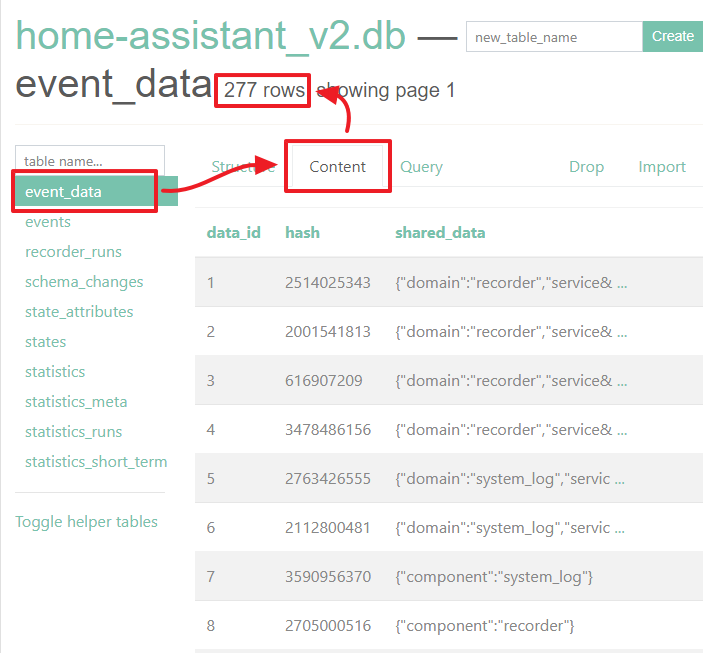Click system_log shared_data in row 6
The height and width of the screenshot is (653, 709).
click(x=510, y=528)
